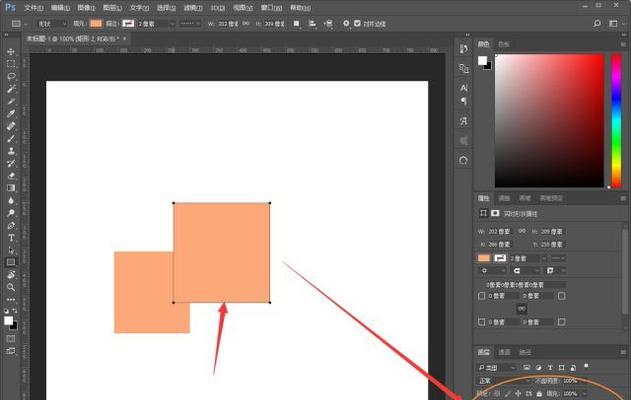The height and width of the screenshot is (400, 631).
Task: Select the Lasso tool
Action: click(x=11, y=76)
